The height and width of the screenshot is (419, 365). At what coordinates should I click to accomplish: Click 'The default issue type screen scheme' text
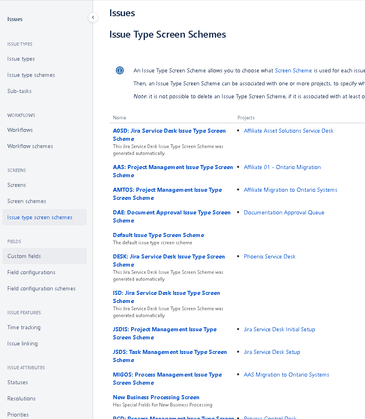(152, 243)
